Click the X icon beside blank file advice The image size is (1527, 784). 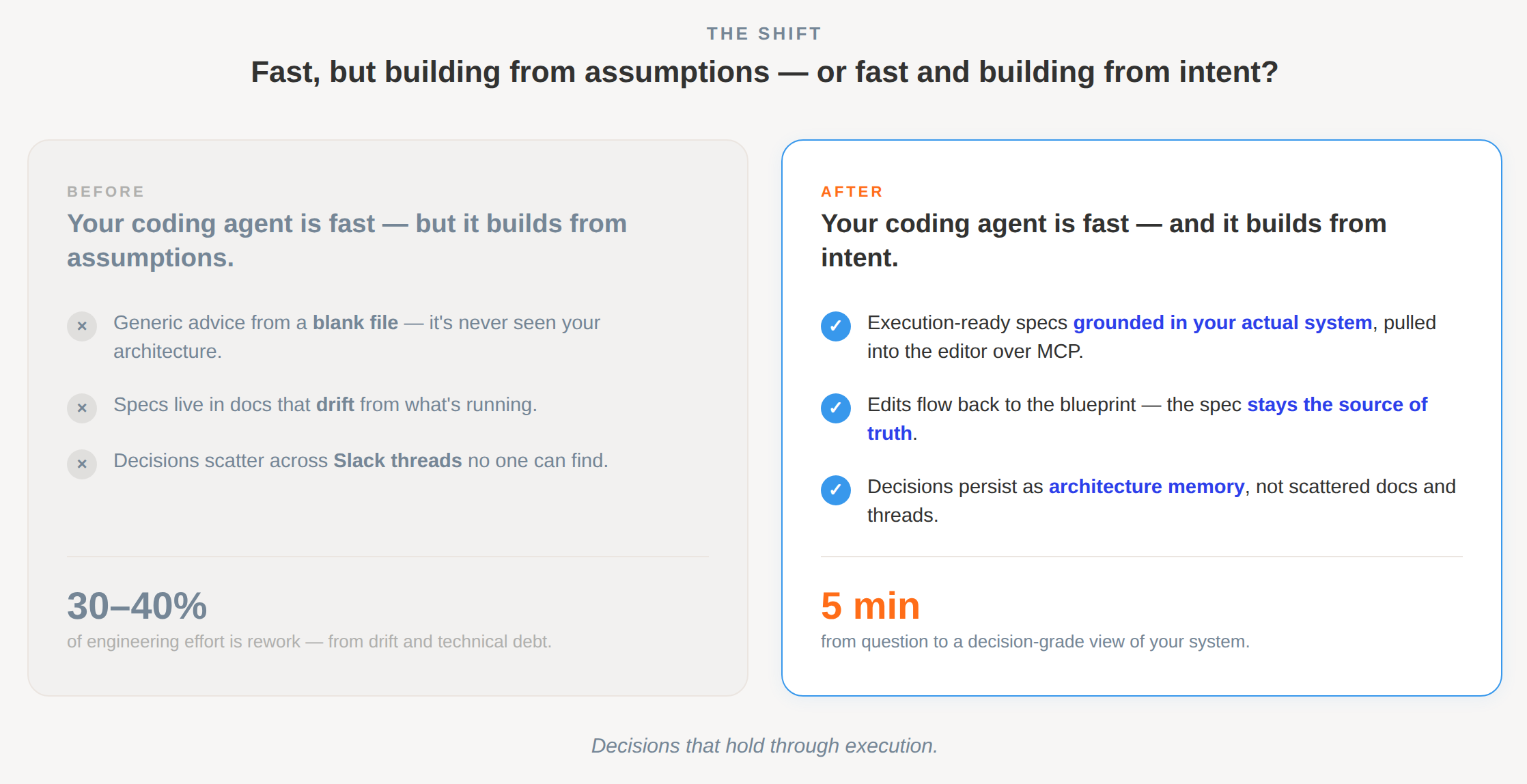click(82, 326)
